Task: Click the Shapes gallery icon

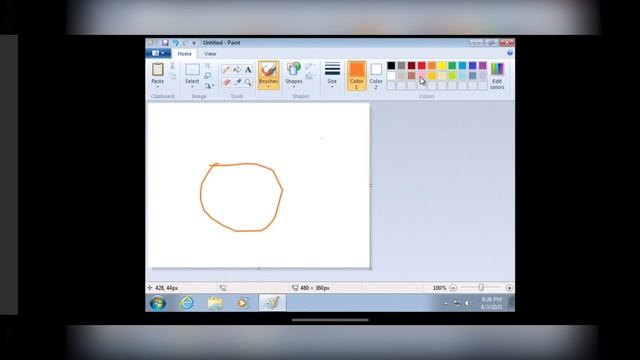Action: 293,69
